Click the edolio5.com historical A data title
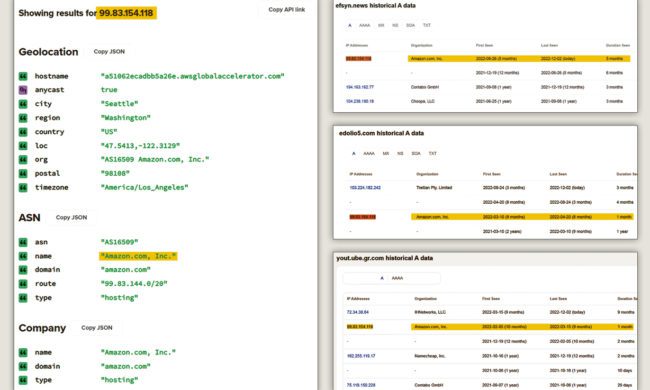The width and height of the screenshot is (650, 390). pyautogui.click(x=381, y=133)
